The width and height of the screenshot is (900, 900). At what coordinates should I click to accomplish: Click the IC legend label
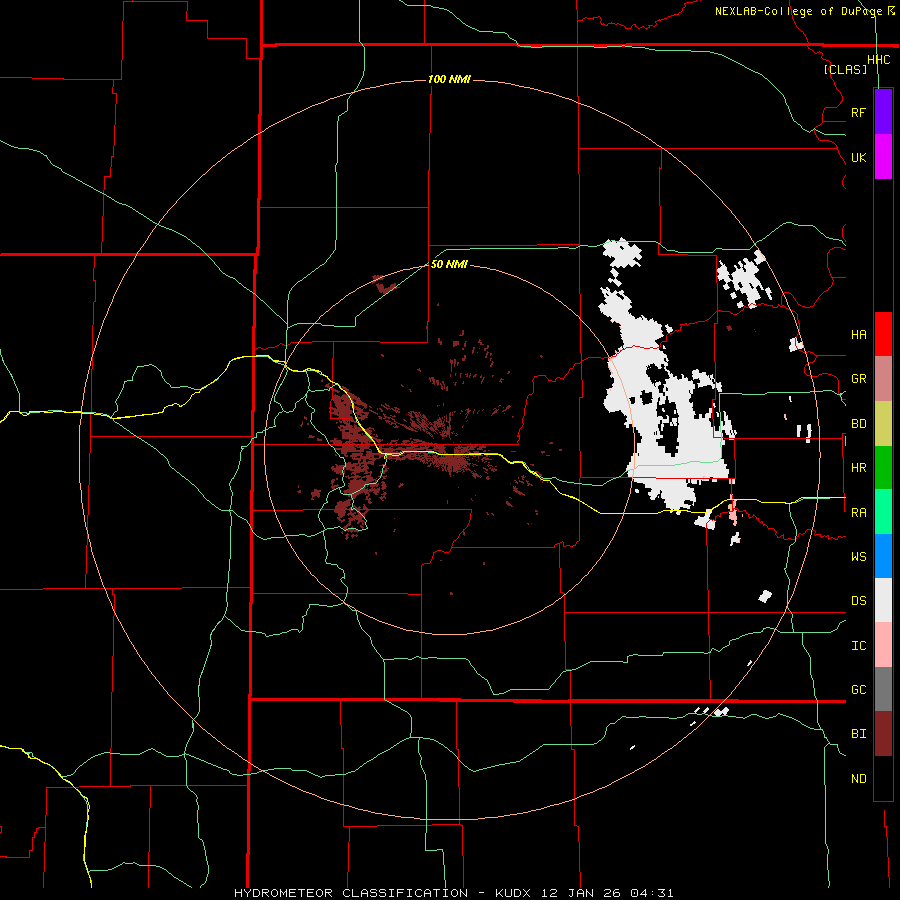coord(858,646)
